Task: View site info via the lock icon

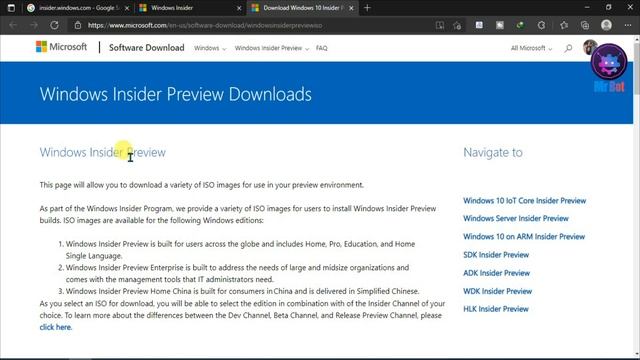Action: click(x=78, y=25)
